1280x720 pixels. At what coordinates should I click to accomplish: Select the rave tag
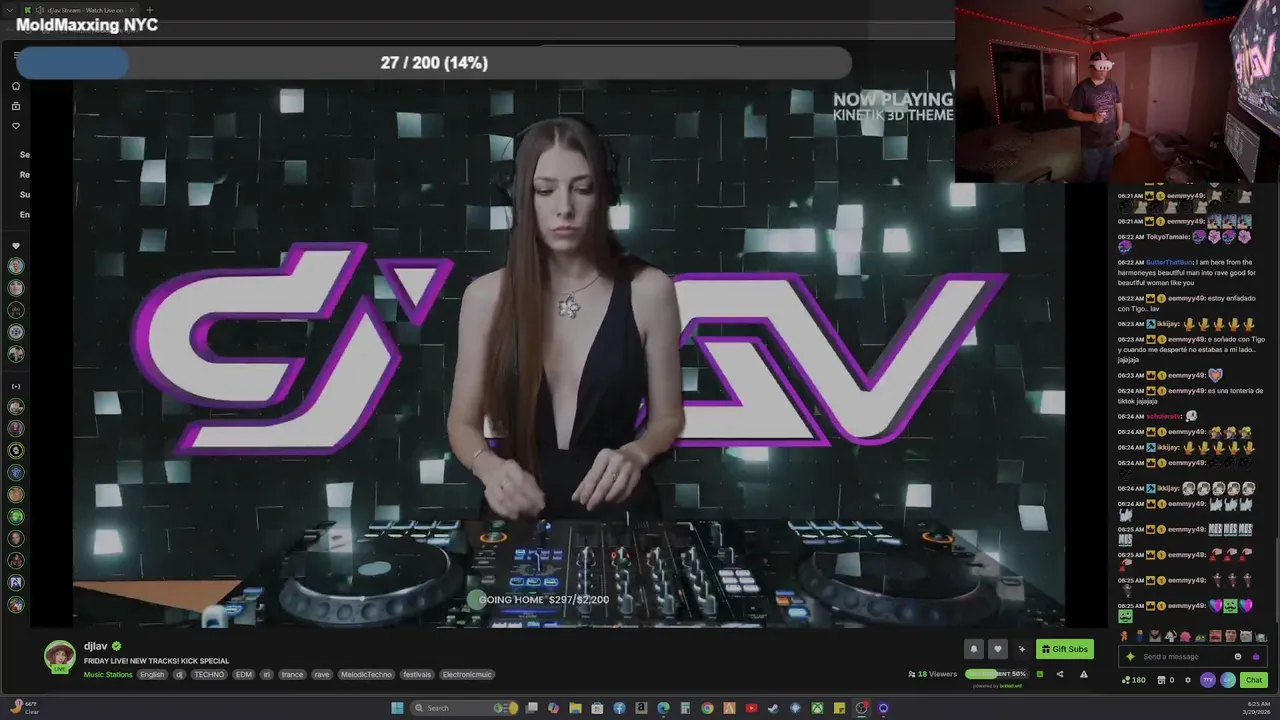(x=322, y=675)
